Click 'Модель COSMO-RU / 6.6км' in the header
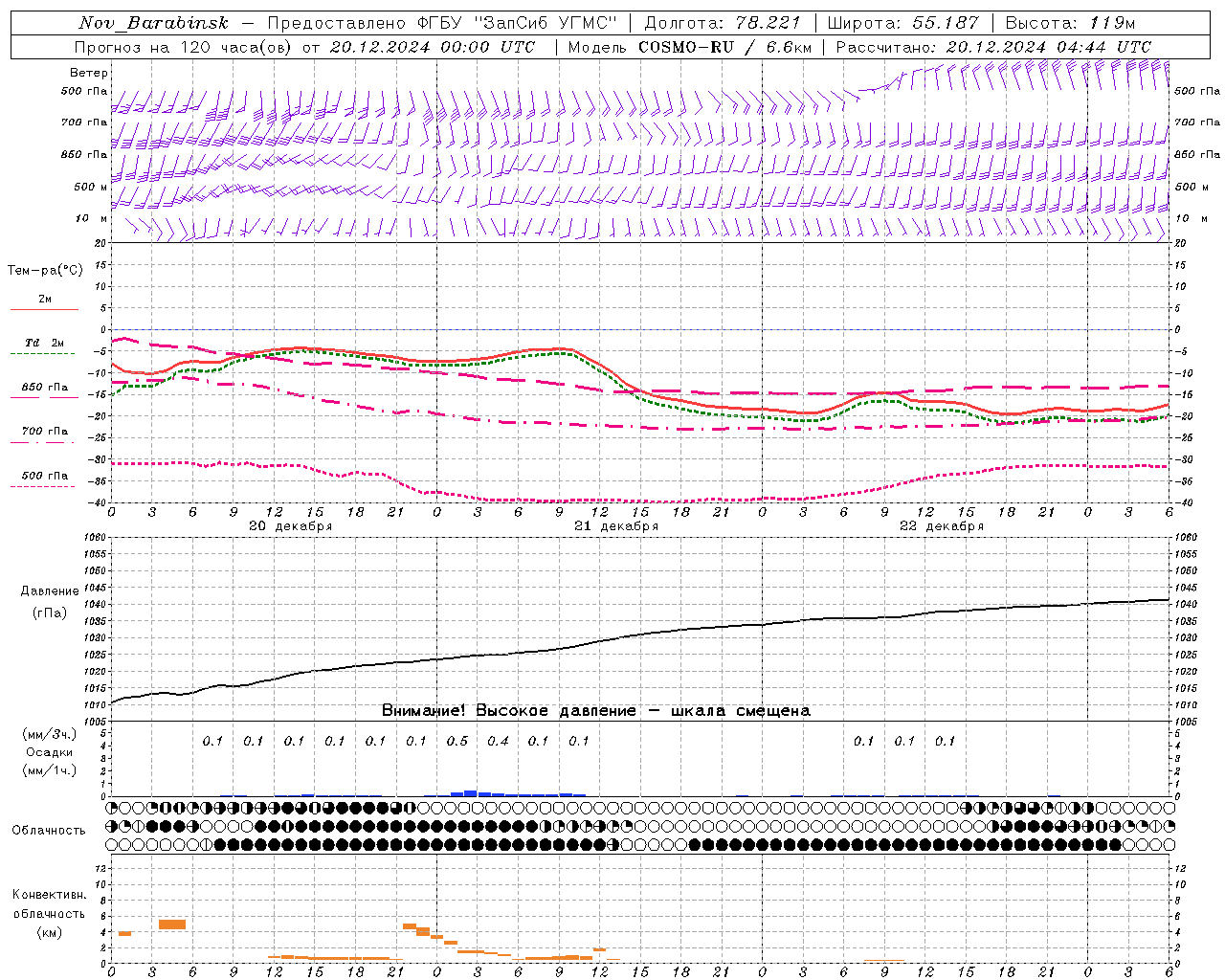This screenshot has height=980, width=1225. [x=689, y=47]
